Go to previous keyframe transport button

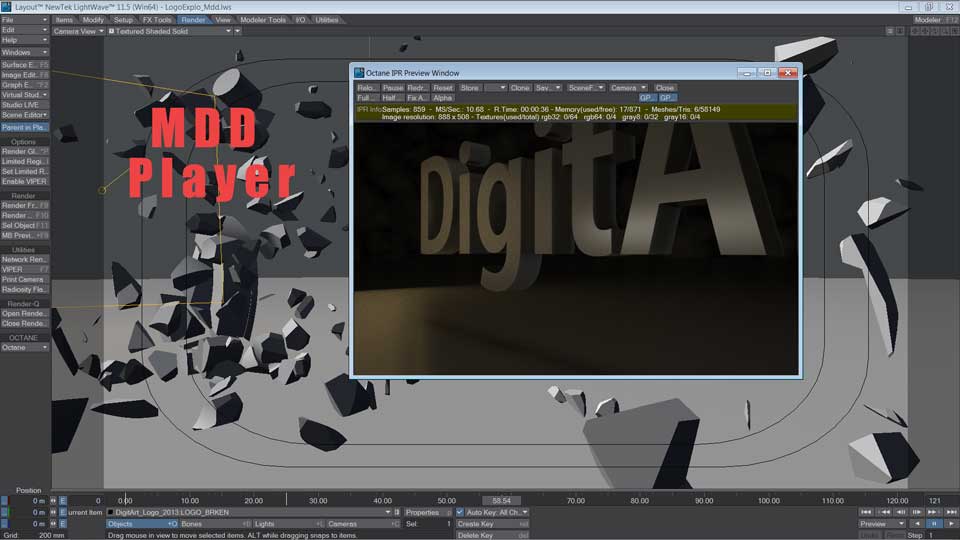[x=883, y=512]
